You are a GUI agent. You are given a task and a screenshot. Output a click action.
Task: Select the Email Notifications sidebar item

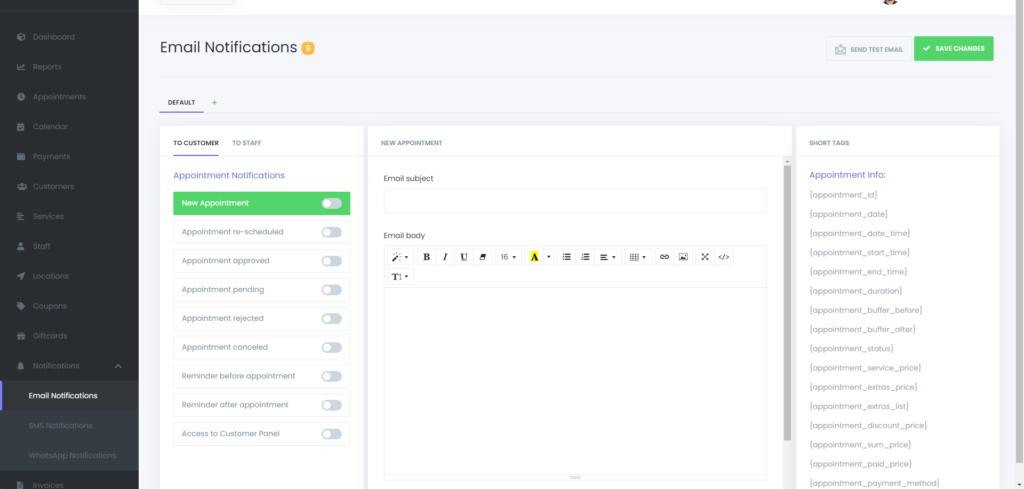click(x=69, y=396)
